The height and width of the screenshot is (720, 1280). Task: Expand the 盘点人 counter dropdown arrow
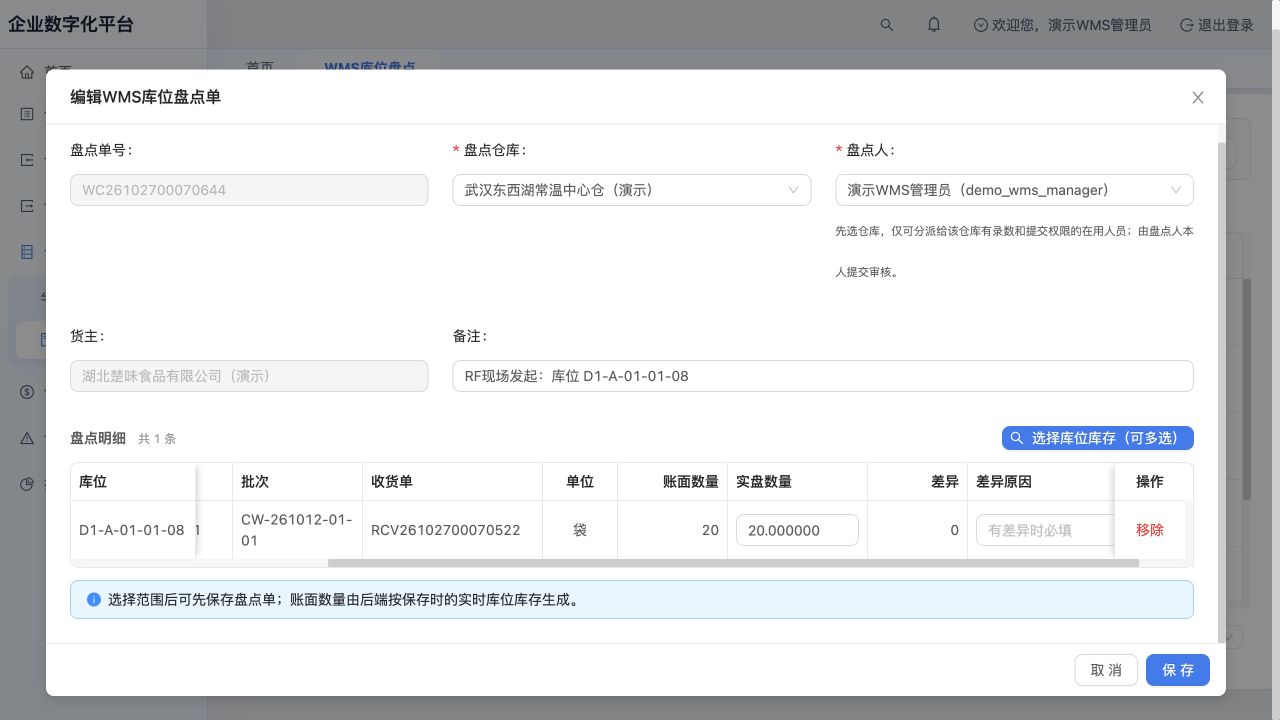click(1176, 190)
